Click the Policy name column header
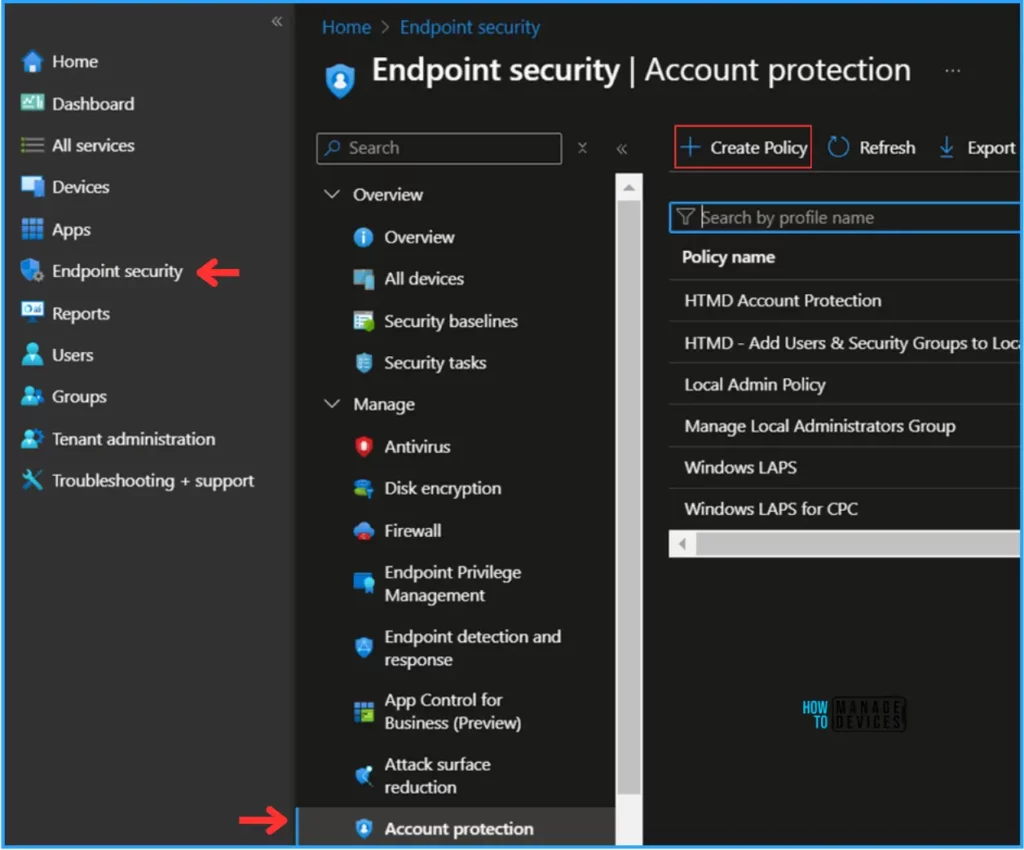Screen dimensions: 1024x850 tap(728, 257)
